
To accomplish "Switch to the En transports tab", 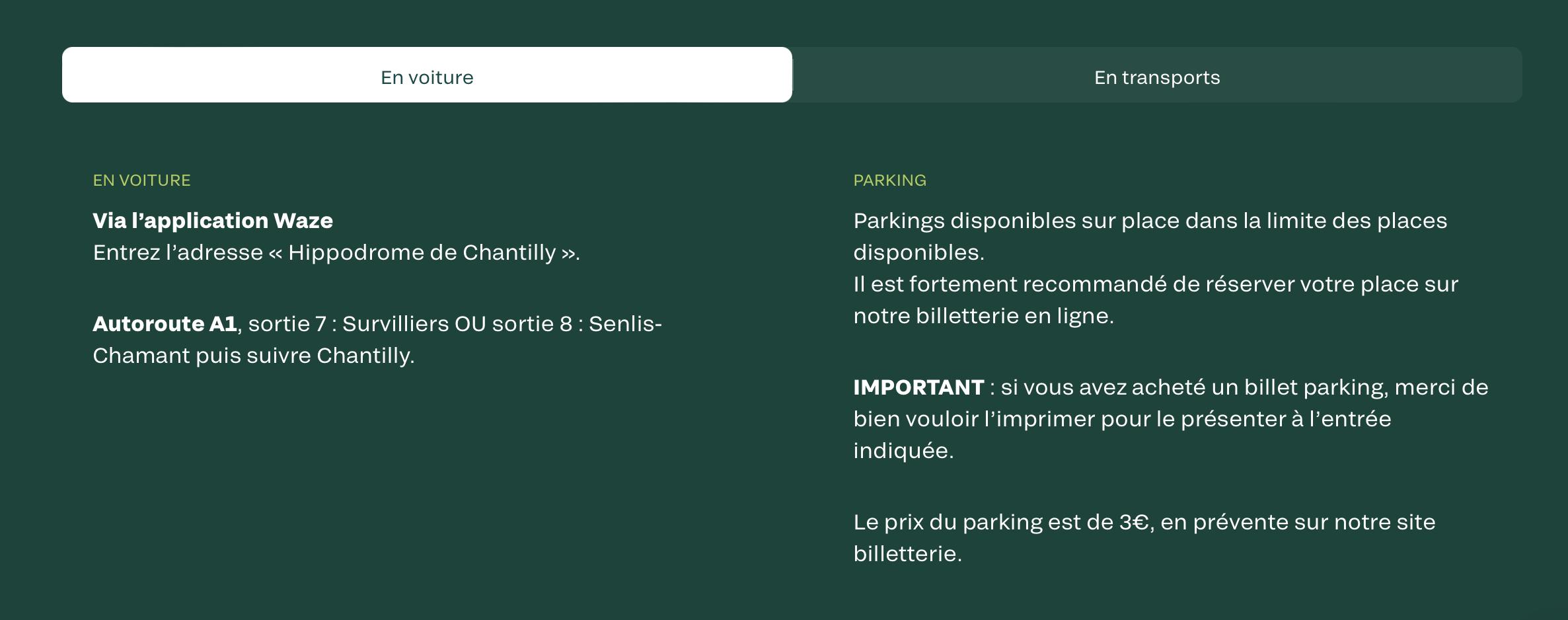I will pos(1157,77).
